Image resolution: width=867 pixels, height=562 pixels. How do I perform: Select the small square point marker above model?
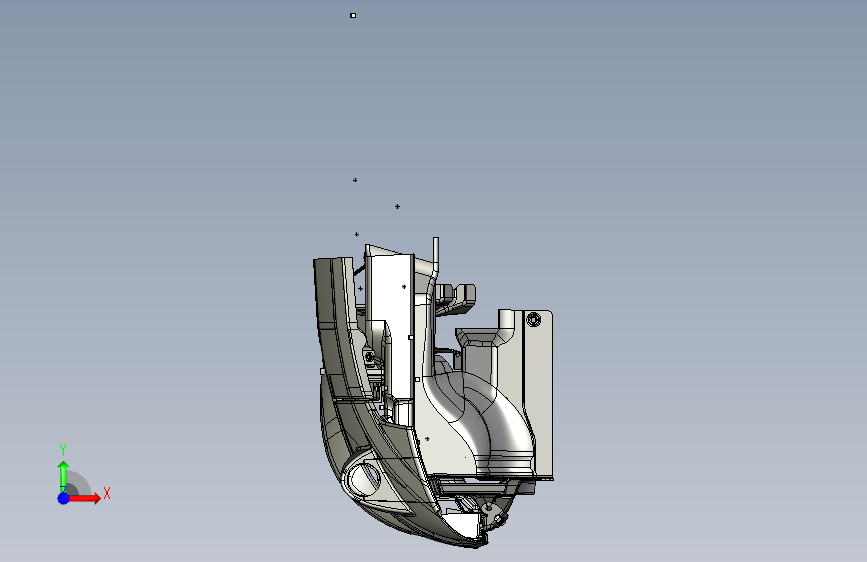(353, 15)
